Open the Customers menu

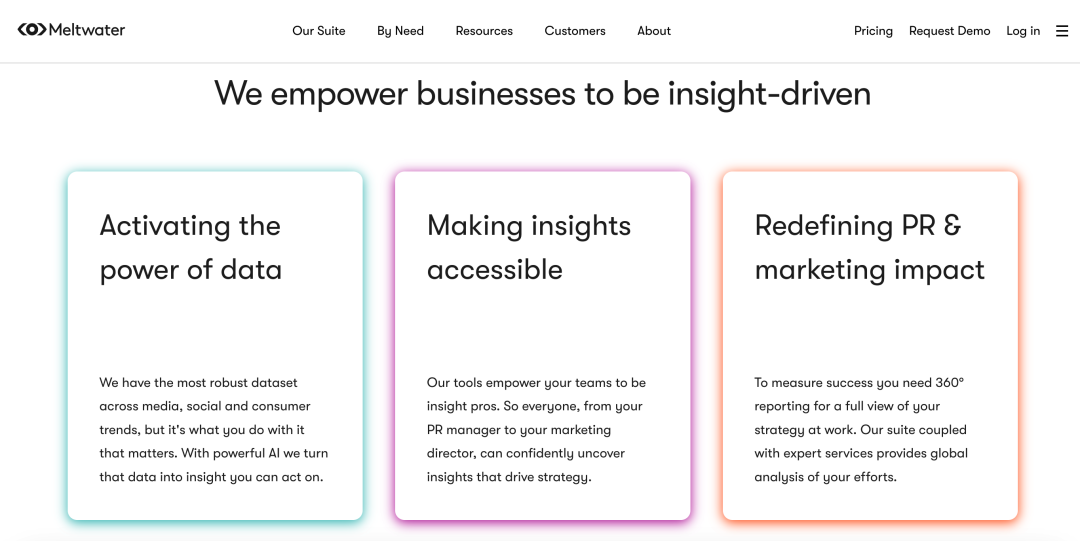(574, 31)
